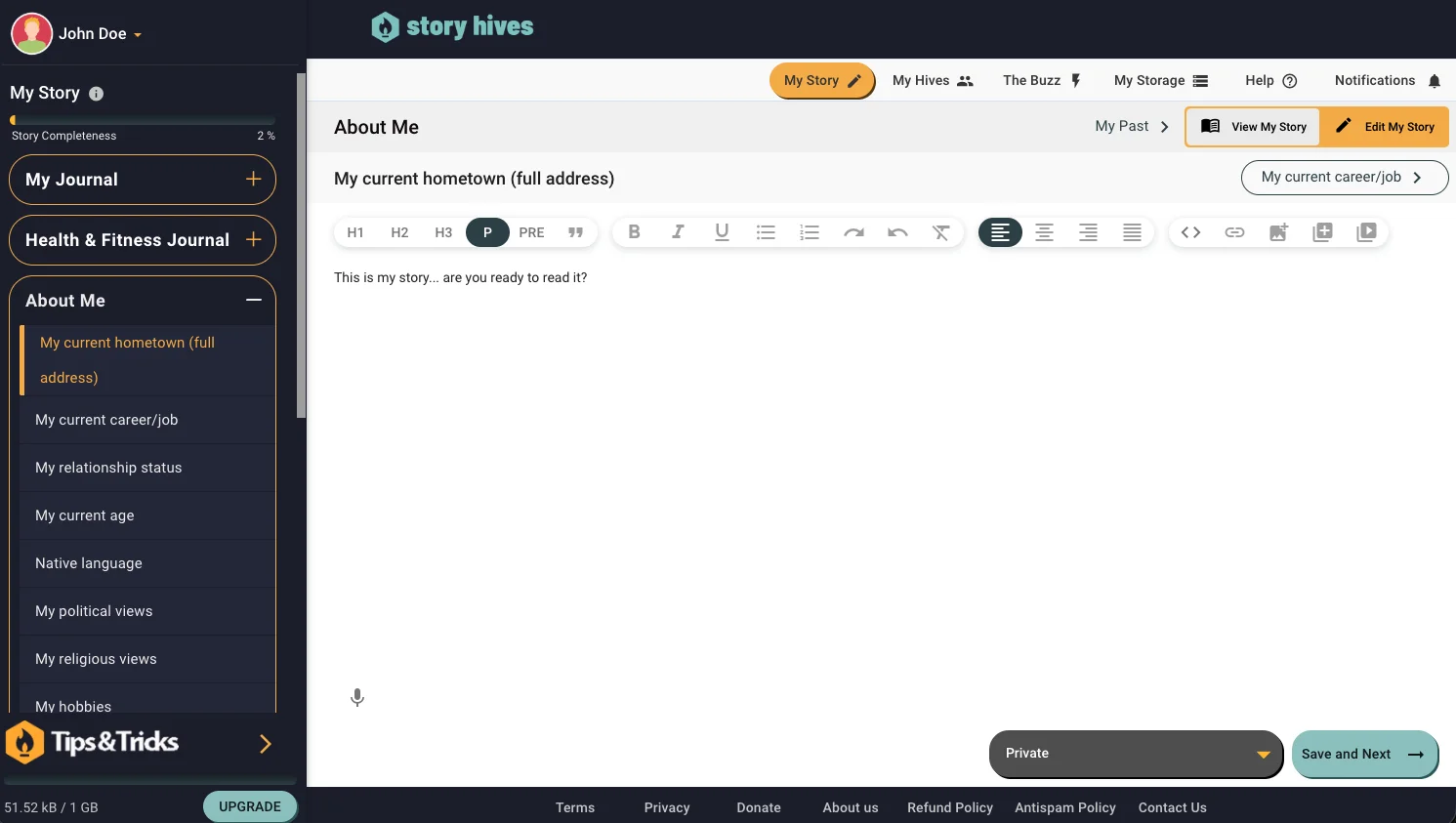
Task: Center align text
Action: click(1044, 232)
